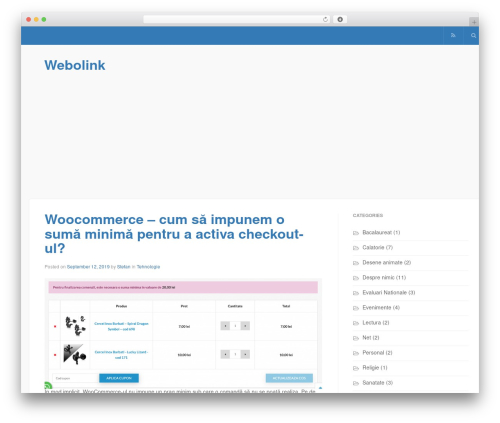Screen dimensions: 500x423
Task: Open a new browser tab with the plus button
Action: 474,22
